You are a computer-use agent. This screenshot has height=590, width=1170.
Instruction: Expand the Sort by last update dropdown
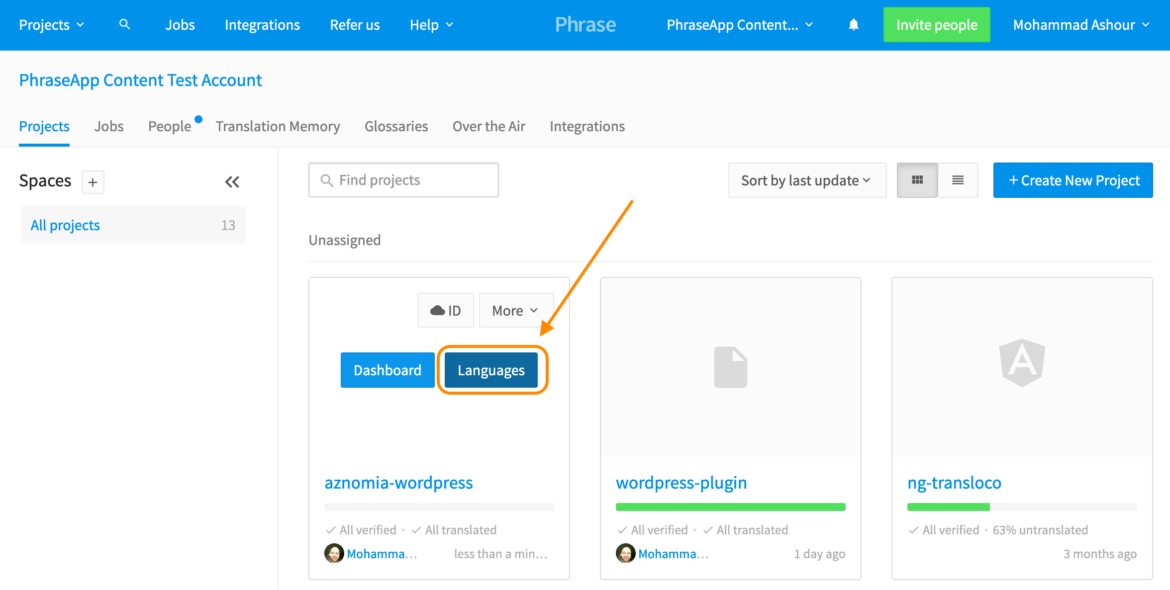coord(806,180)
